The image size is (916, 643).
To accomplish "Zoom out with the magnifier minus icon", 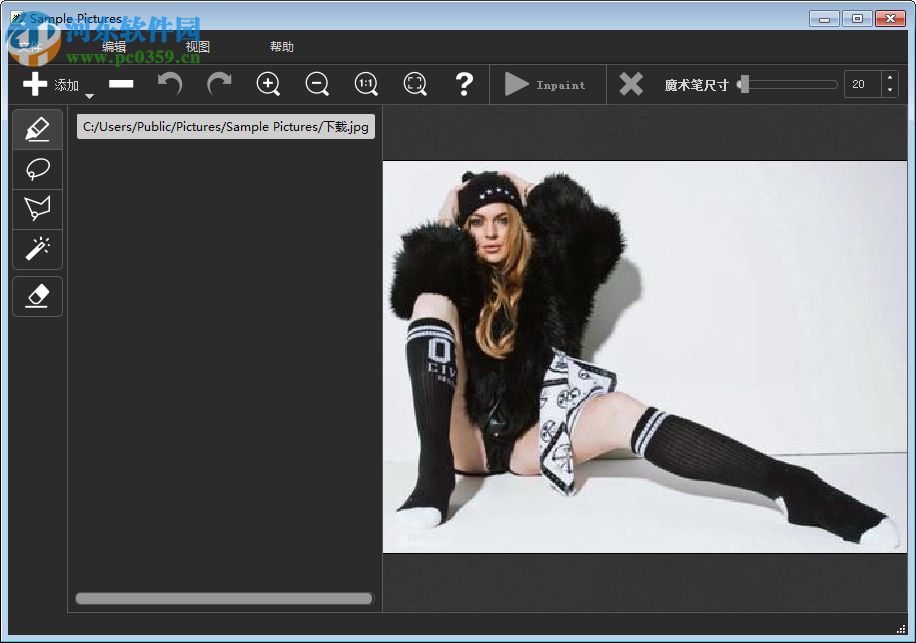I will 317,85.
